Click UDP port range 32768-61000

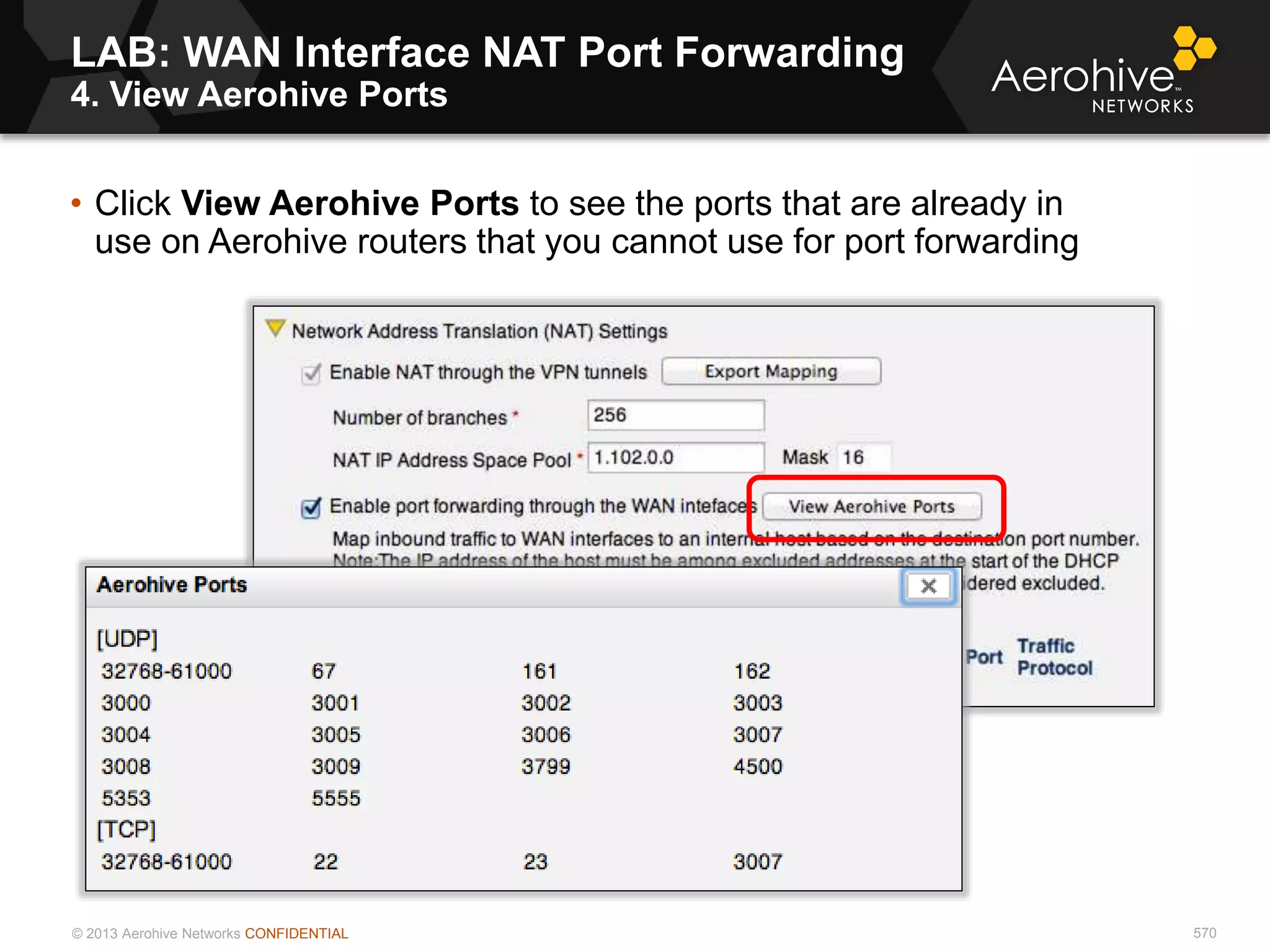(166, 671)
